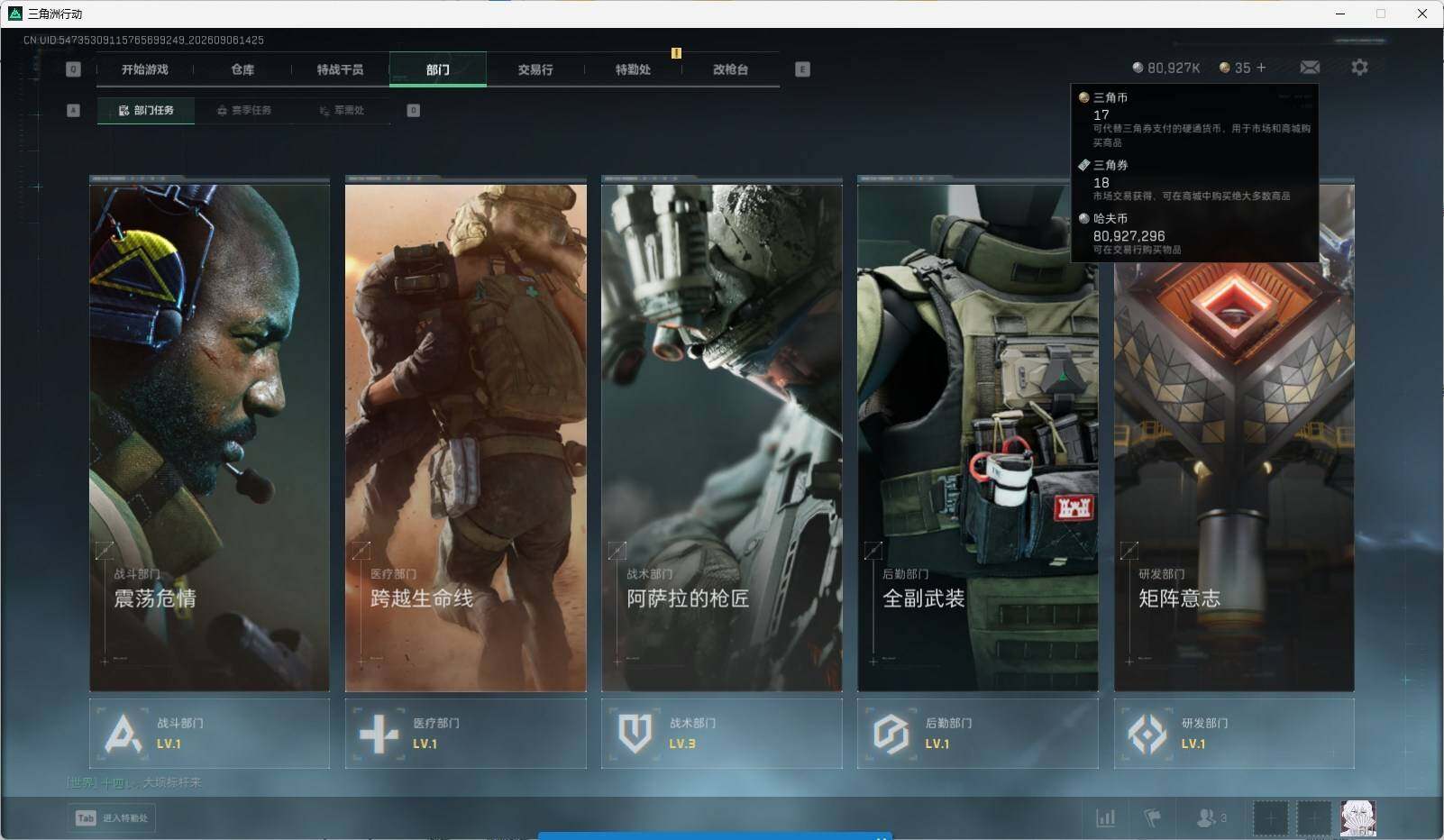Click the 后勤部门 LV.1 panel

click(978, 734)
